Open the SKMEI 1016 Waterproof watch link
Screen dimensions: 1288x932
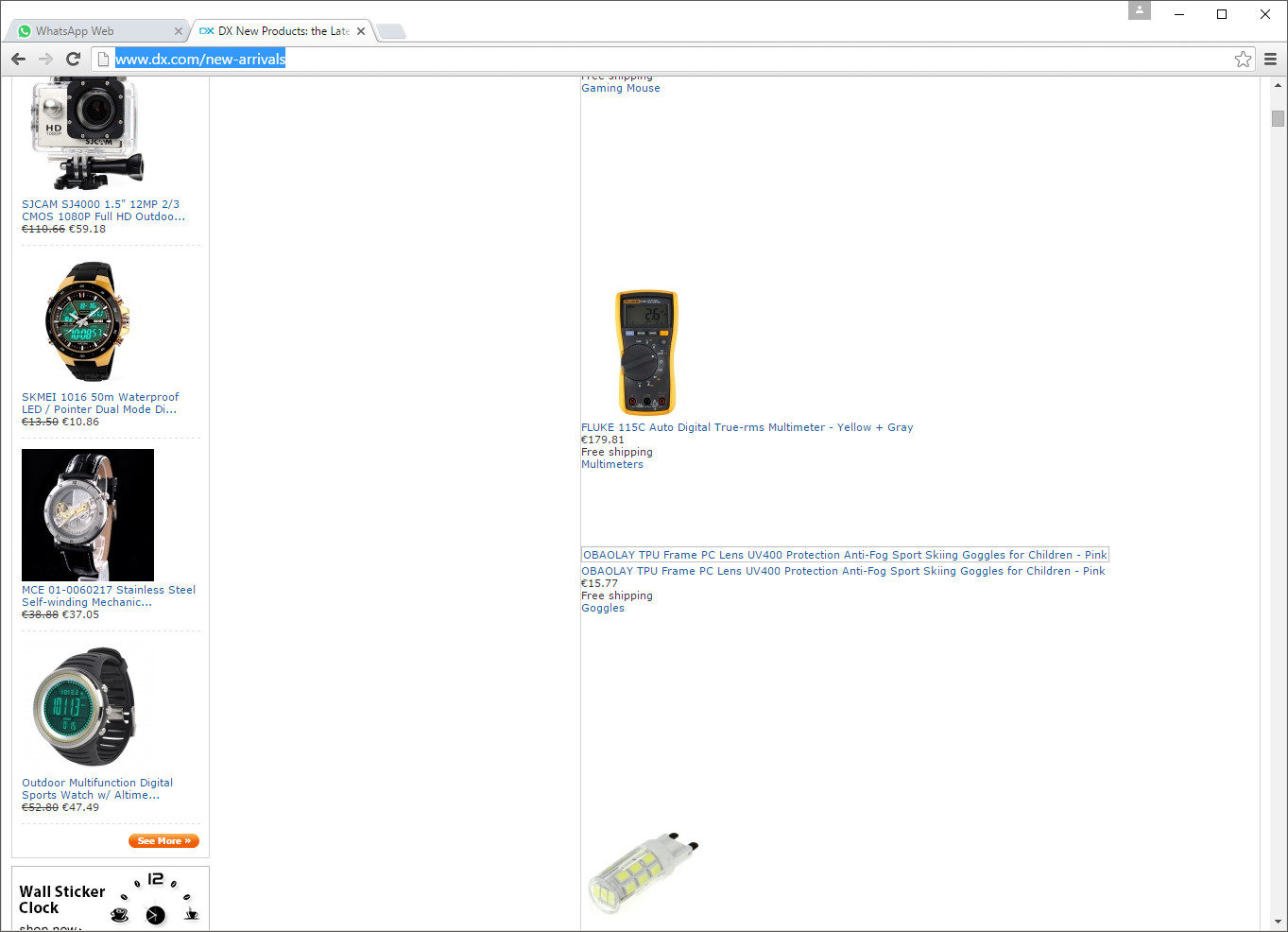click(x=100, y=403)
